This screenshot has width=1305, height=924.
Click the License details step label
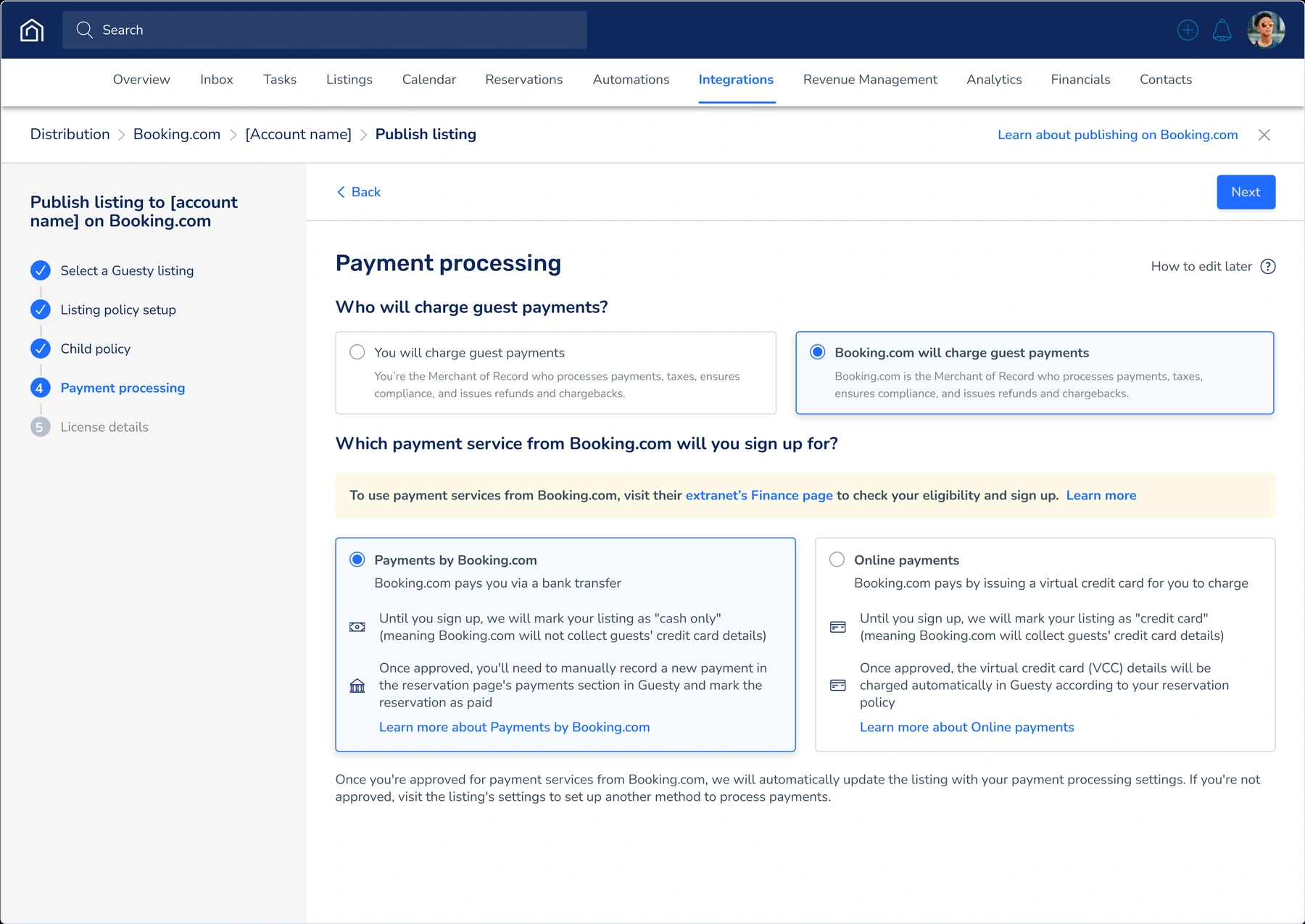pos(104,428)
